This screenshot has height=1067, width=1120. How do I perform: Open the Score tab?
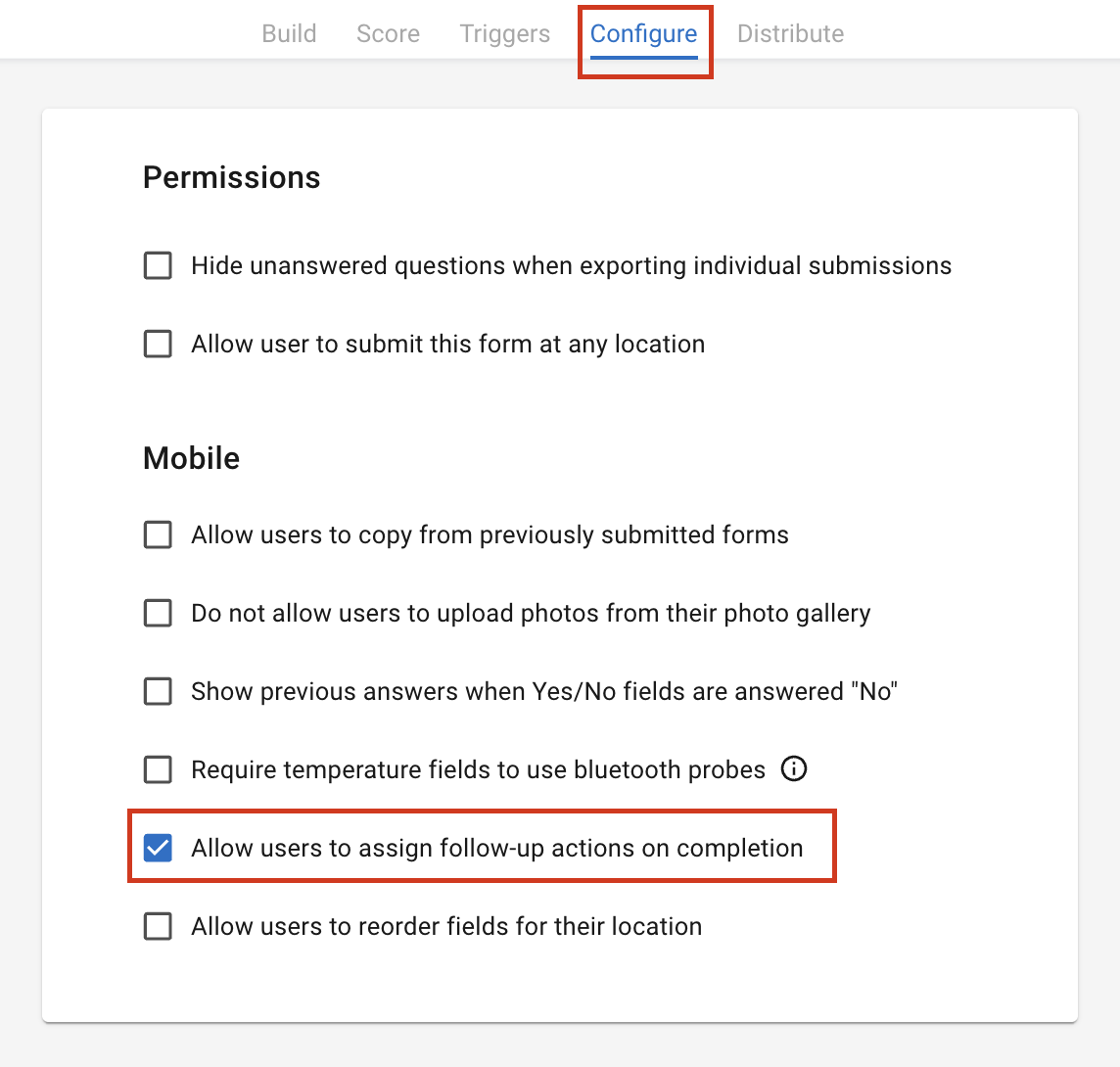coord(388,33)
